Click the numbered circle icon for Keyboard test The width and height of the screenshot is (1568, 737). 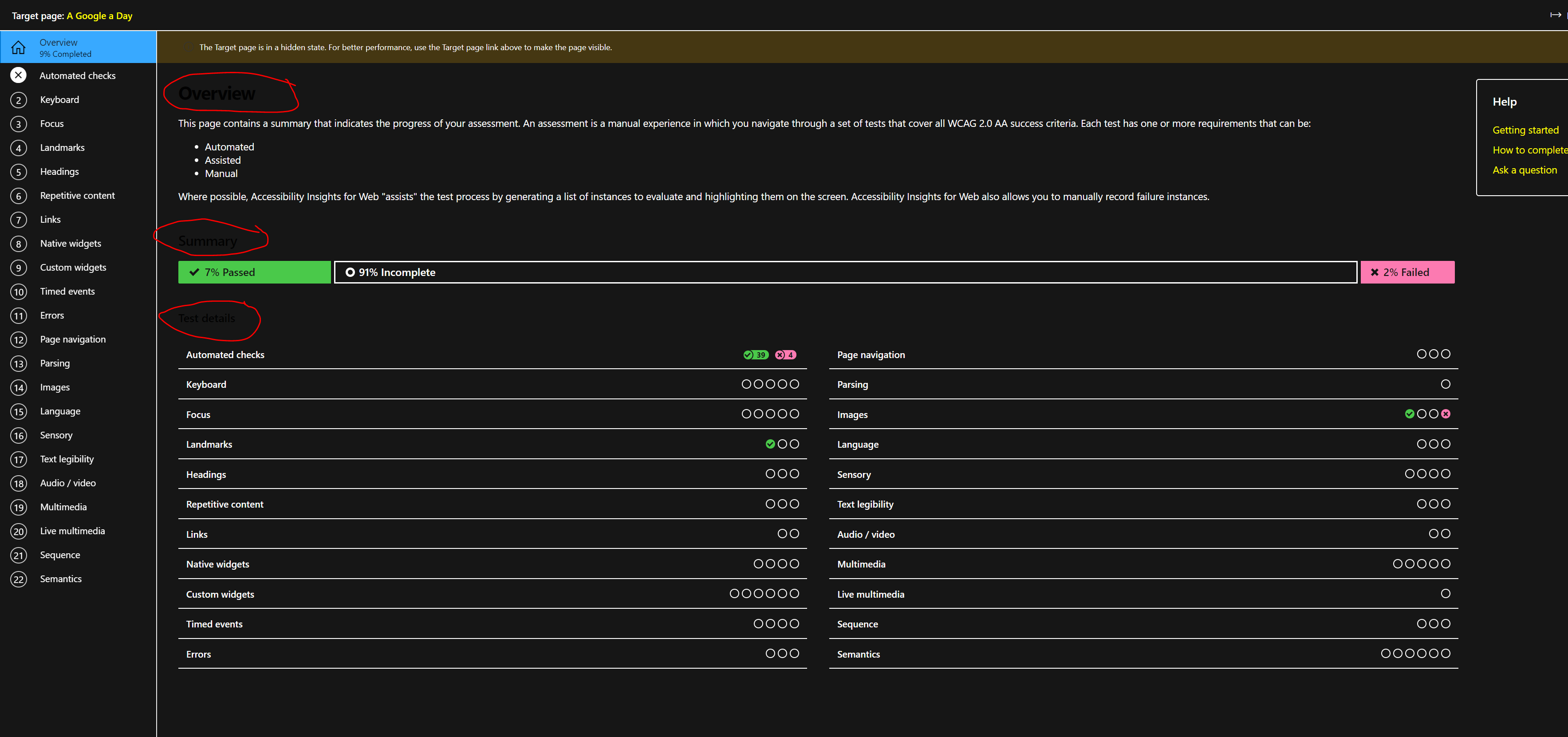(18, 99)
